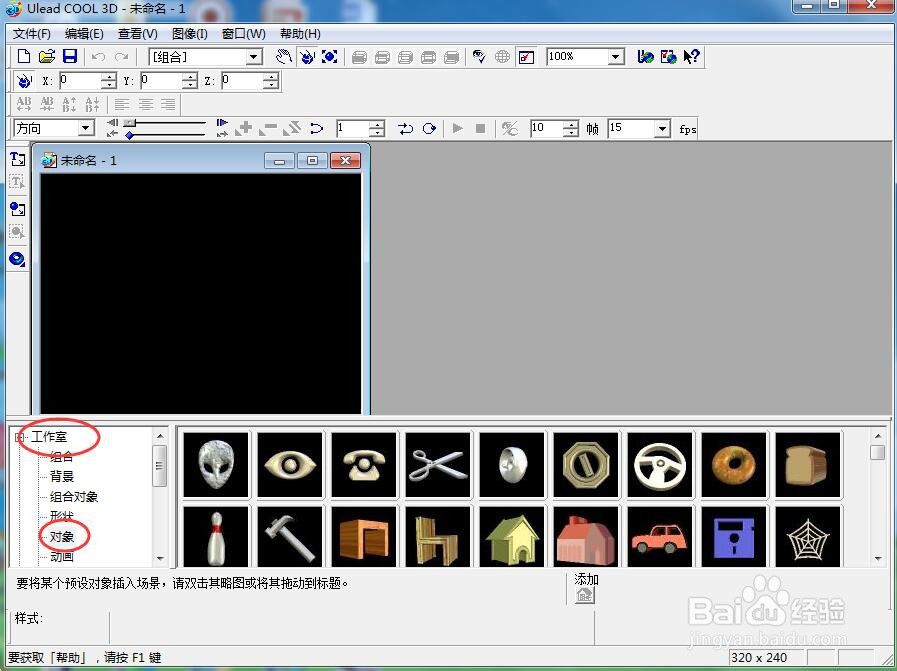The image size is (897, 671).
Task: Open the 窗口(W) menu
Action: [x=244, y=34]
